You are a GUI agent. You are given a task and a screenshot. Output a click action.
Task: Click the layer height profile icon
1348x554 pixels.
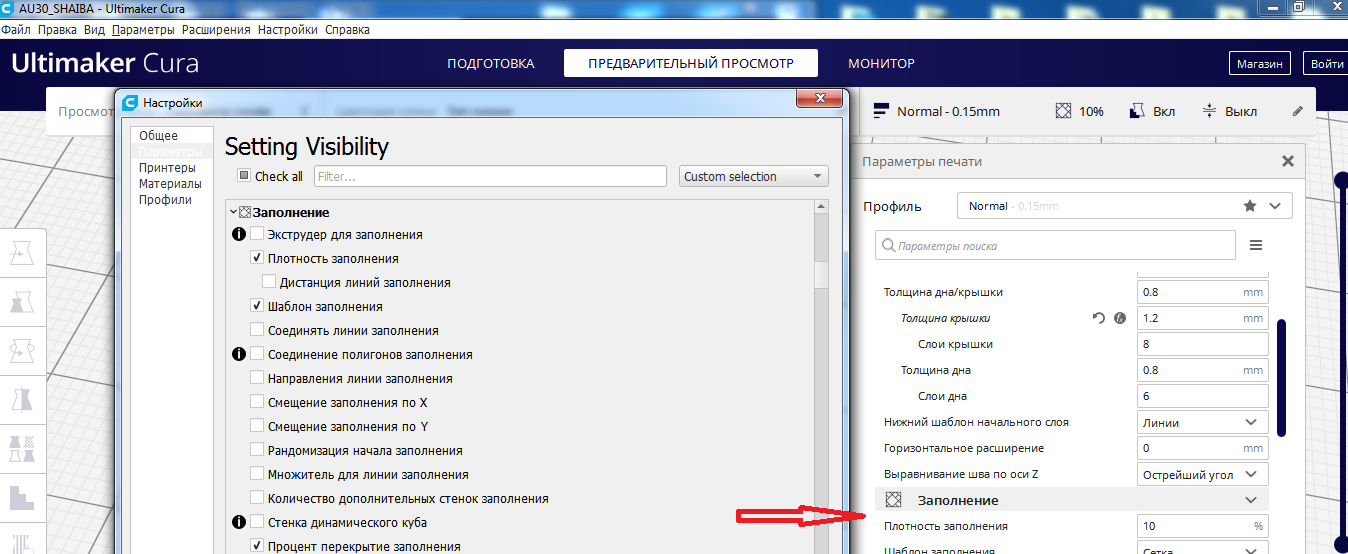(x=882, y=111)
